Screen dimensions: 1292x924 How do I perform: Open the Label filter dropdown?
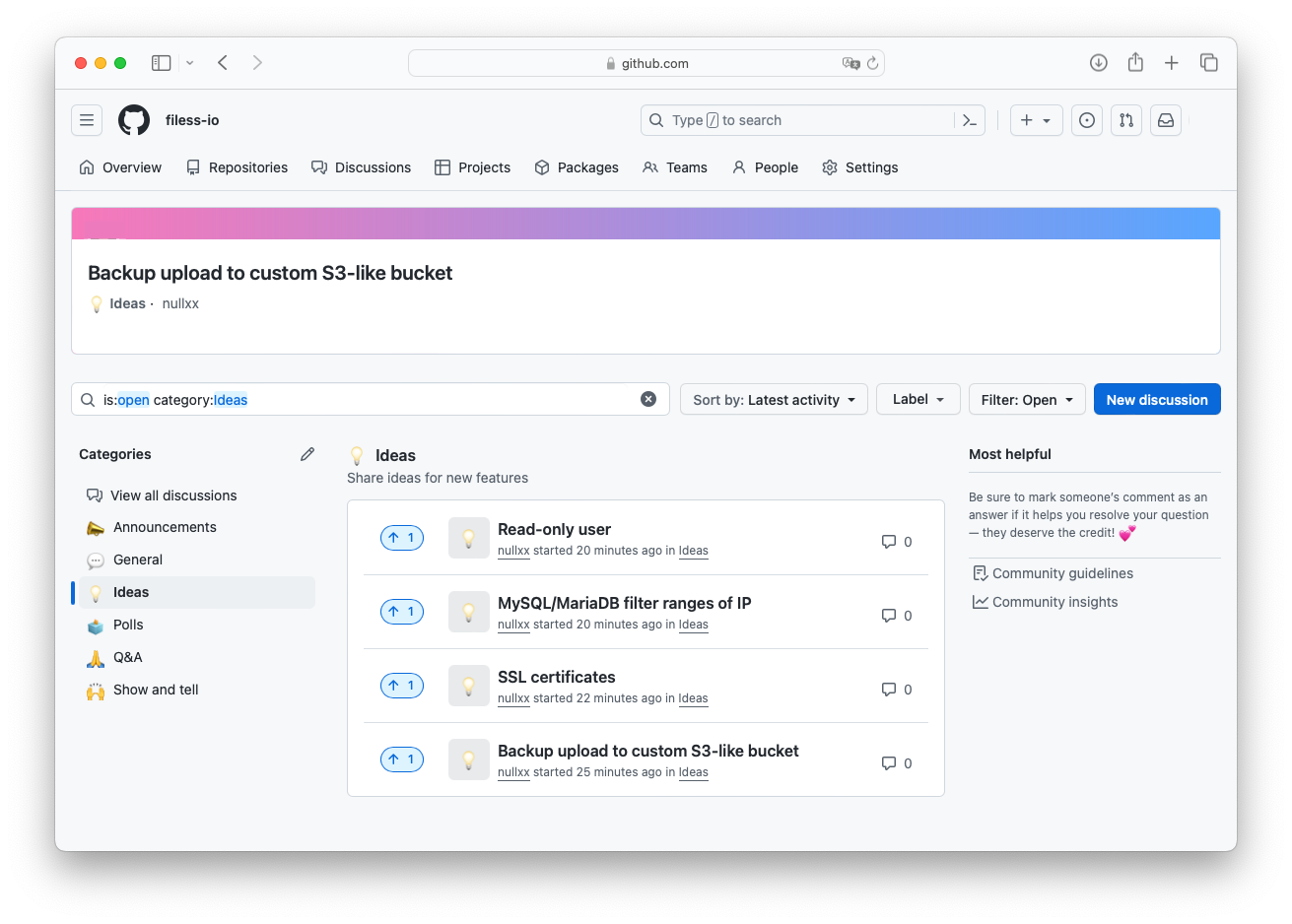click(918, 399)
